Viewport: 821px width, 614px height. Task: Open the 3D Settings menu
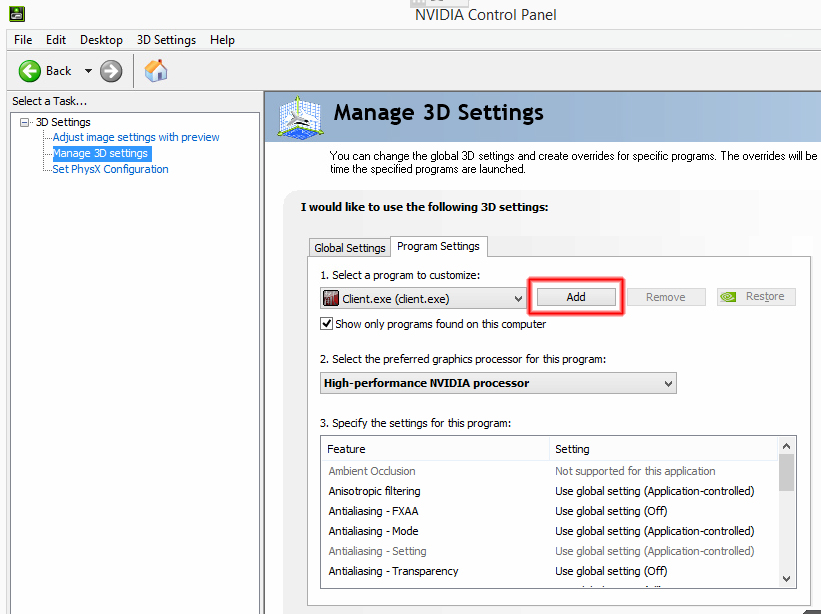coord(166,40)
